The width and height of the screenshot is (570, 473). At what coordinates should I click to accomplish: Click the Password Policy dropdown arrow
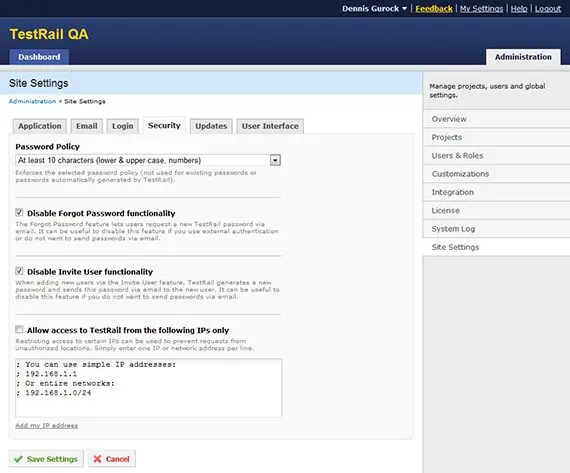pyautogui.click(x=275, y=160)
